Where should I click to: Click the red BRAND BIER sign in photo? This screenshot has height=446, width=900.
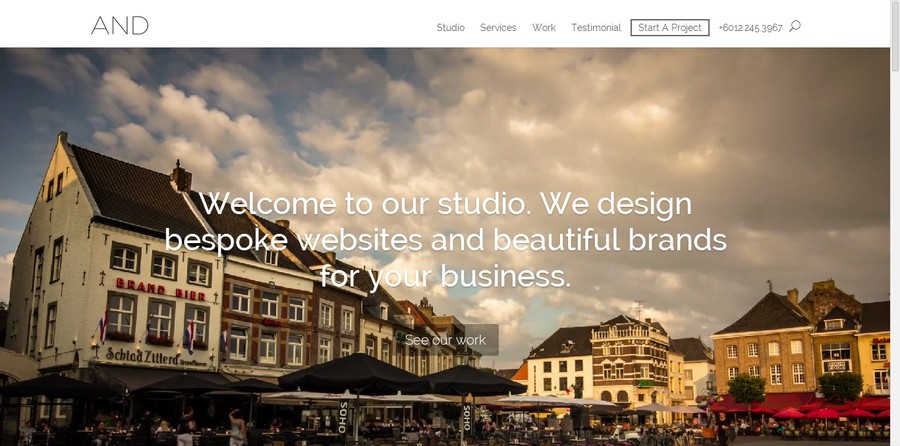pyautogui.click(x=161, y=289)
